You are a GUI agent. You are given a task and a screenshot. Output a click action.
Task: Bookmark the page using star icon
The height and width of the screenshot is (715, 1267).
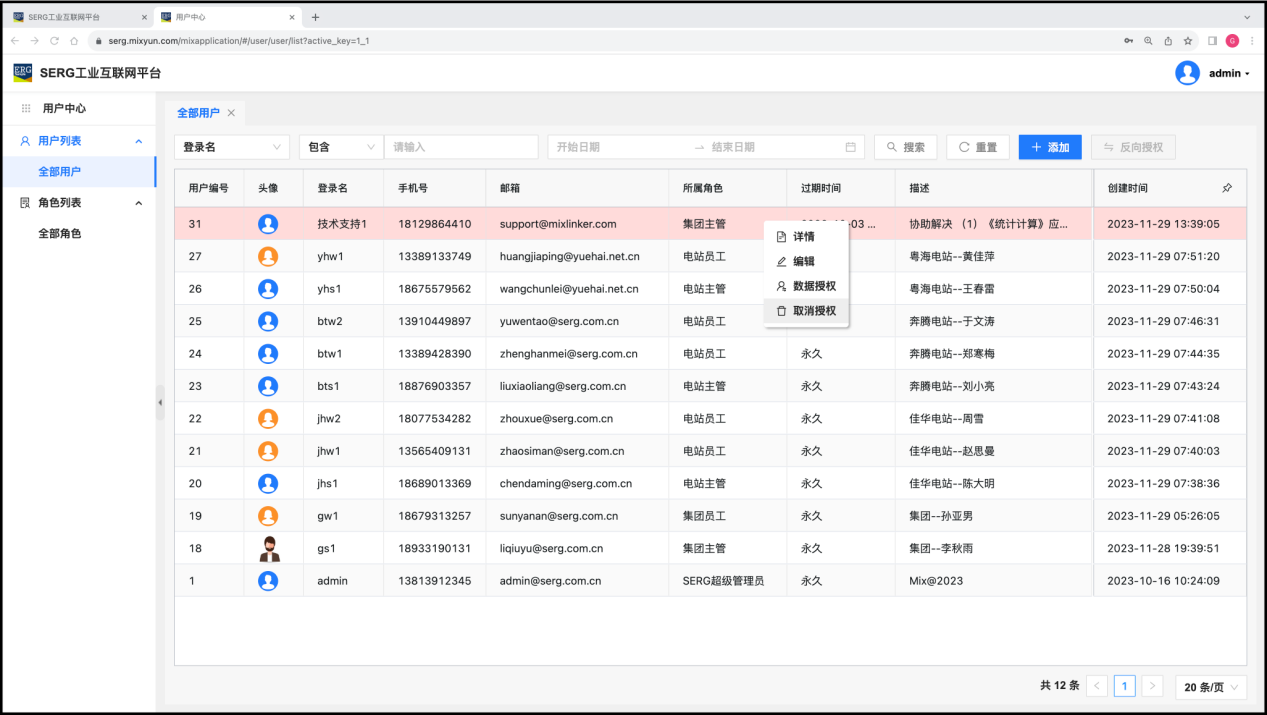[1188, 41]
